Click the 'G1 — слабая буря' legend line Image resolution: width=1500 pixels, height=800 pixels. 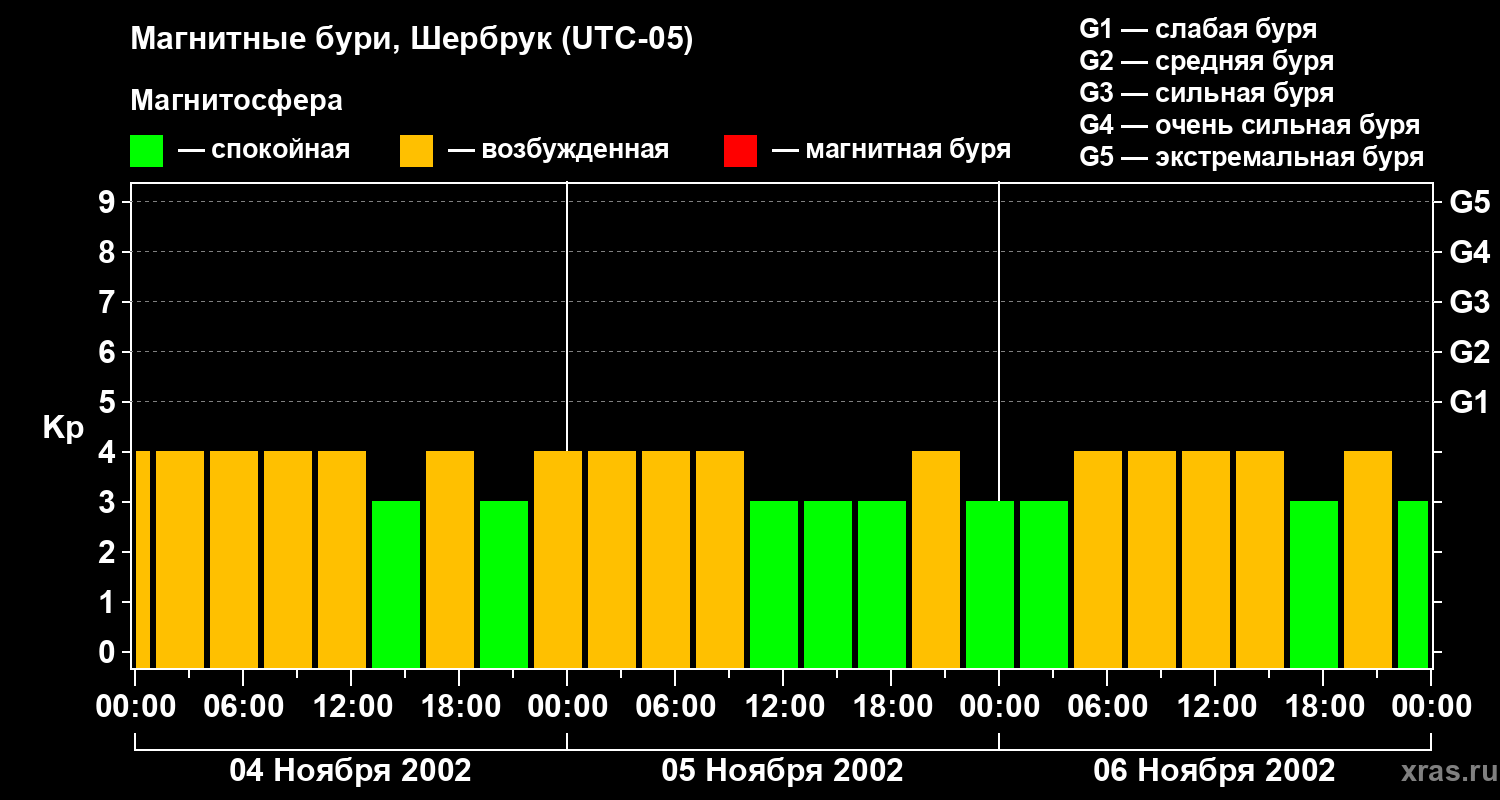click(1198, 29)
